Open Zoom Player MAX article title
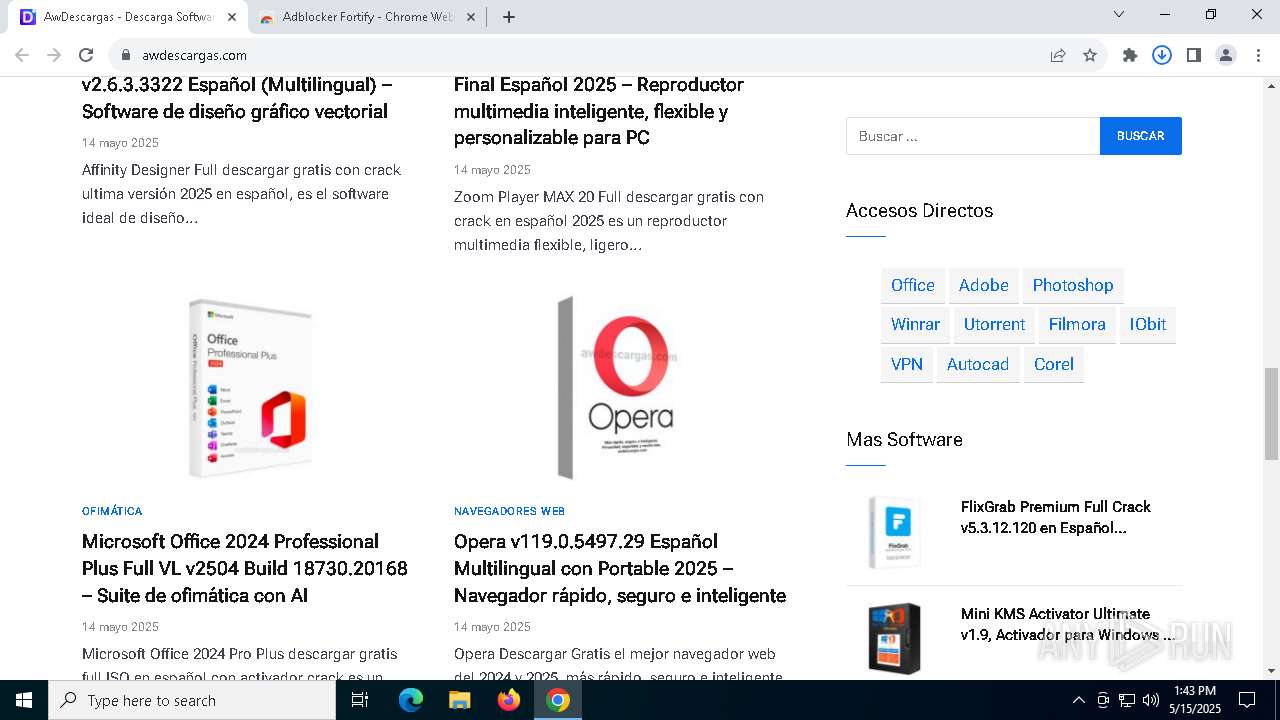Viewport: 1280px width, 720px height. coord(599,111)
